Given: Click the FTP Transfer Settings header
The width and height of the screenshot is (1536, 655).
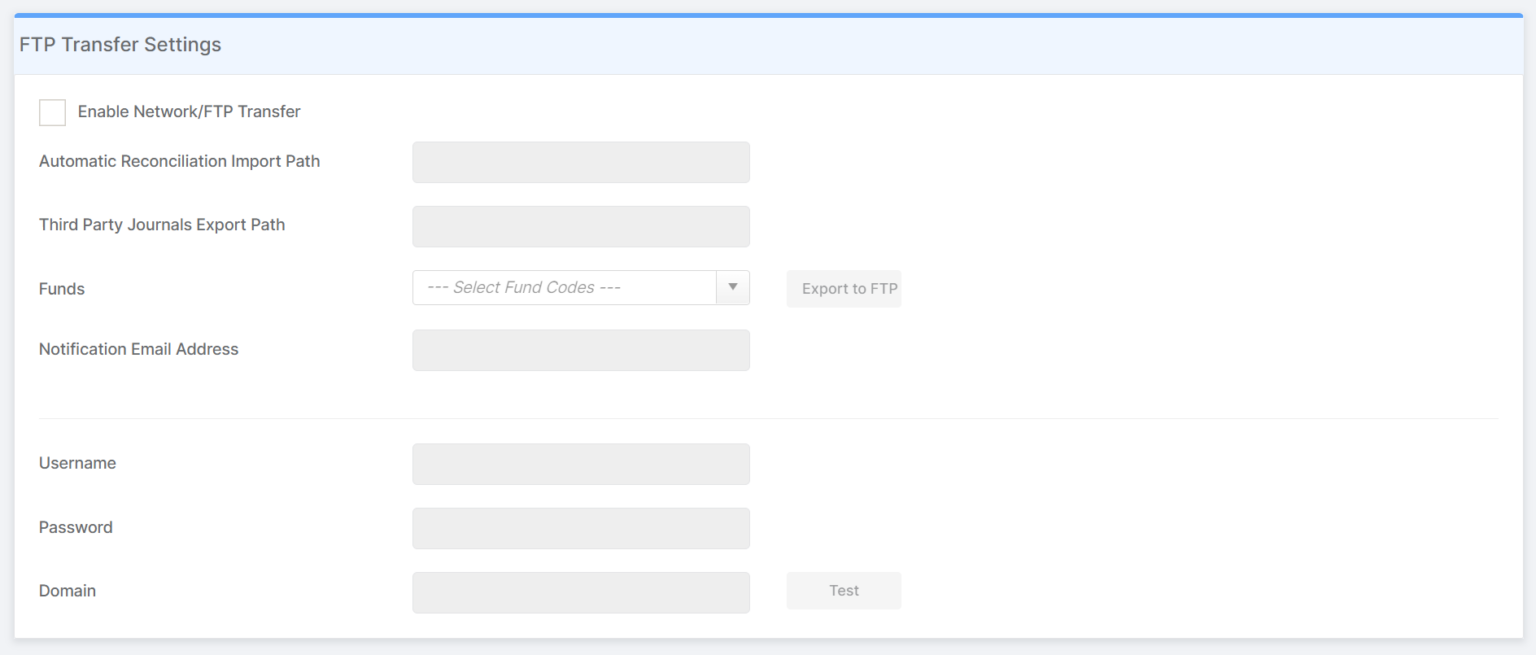Looking at the screenshot, I should click(120, 44).
